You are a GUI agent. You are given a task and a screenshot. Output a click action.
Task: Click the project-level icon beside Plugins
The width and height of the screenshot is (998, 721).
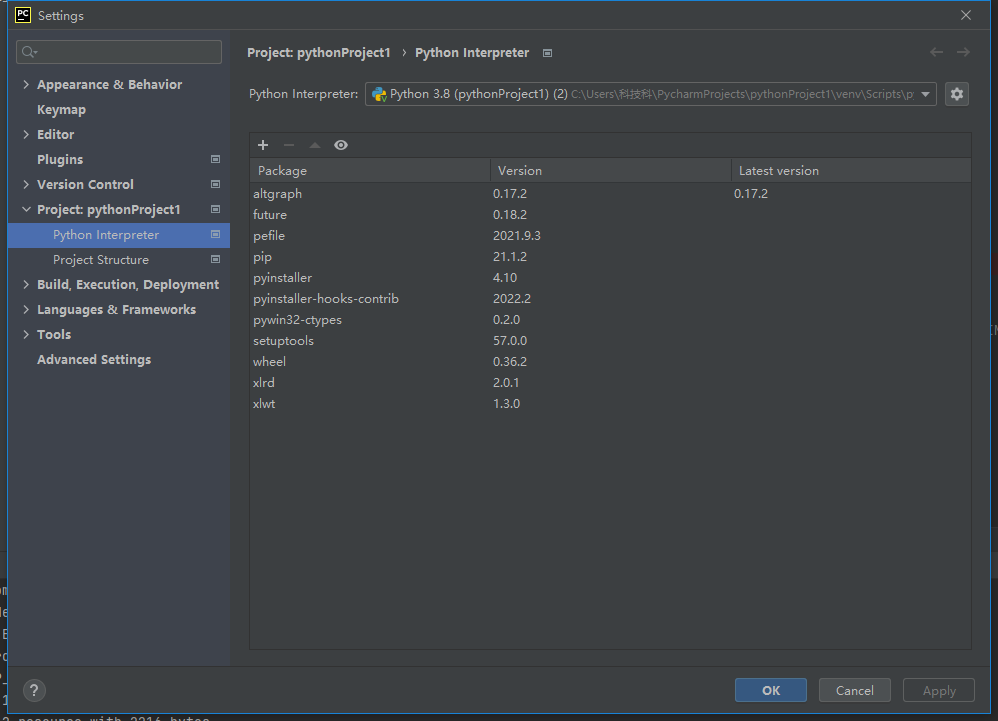pos(215,159)
